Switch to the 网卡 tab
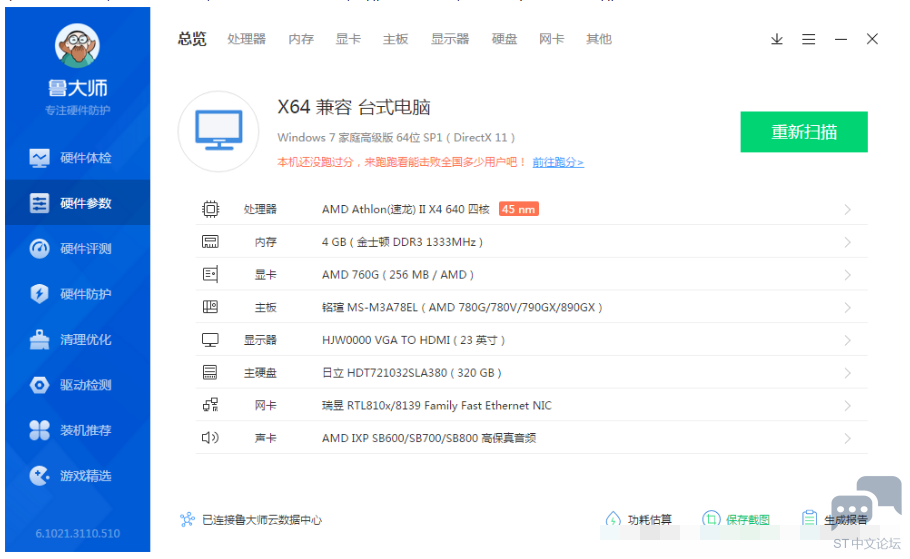The image size is (910, 559). tap(551, 39)
